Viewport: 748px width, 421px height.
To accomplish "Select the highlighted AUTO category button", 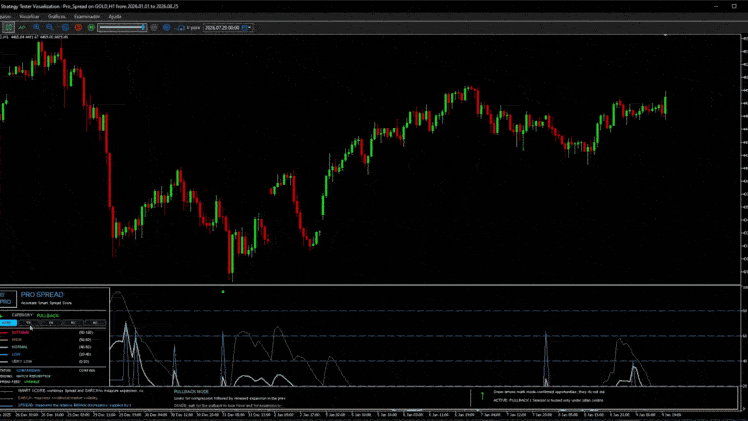I will (x=8, y=323).
